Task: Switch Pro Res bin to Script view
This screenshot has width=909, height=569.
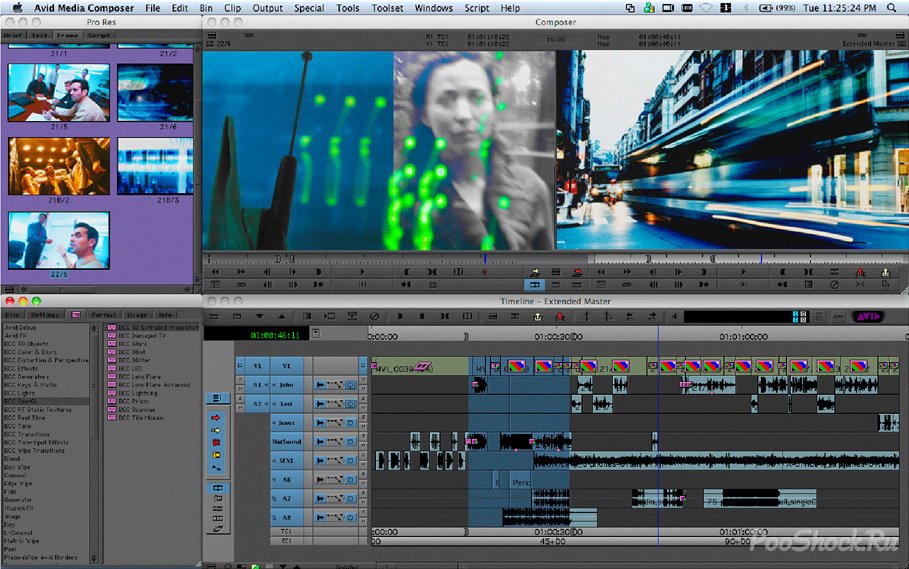Action: tap(99, 35)
